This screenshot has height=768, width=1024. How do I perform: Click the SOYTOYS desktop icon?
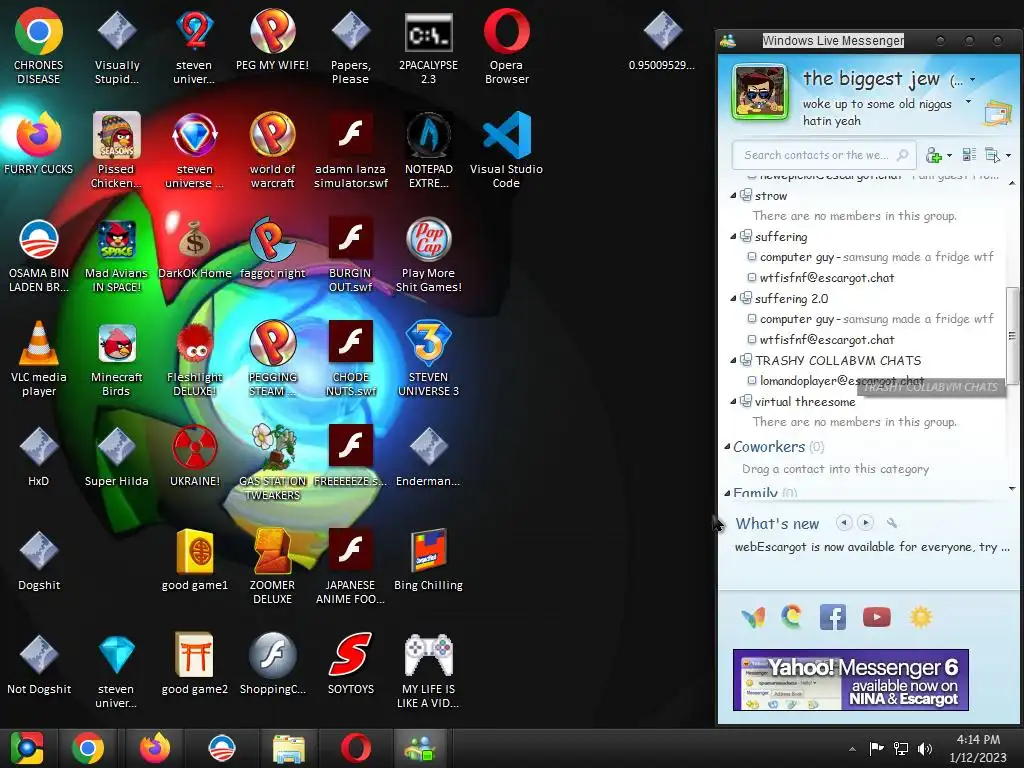pos(351,664)
